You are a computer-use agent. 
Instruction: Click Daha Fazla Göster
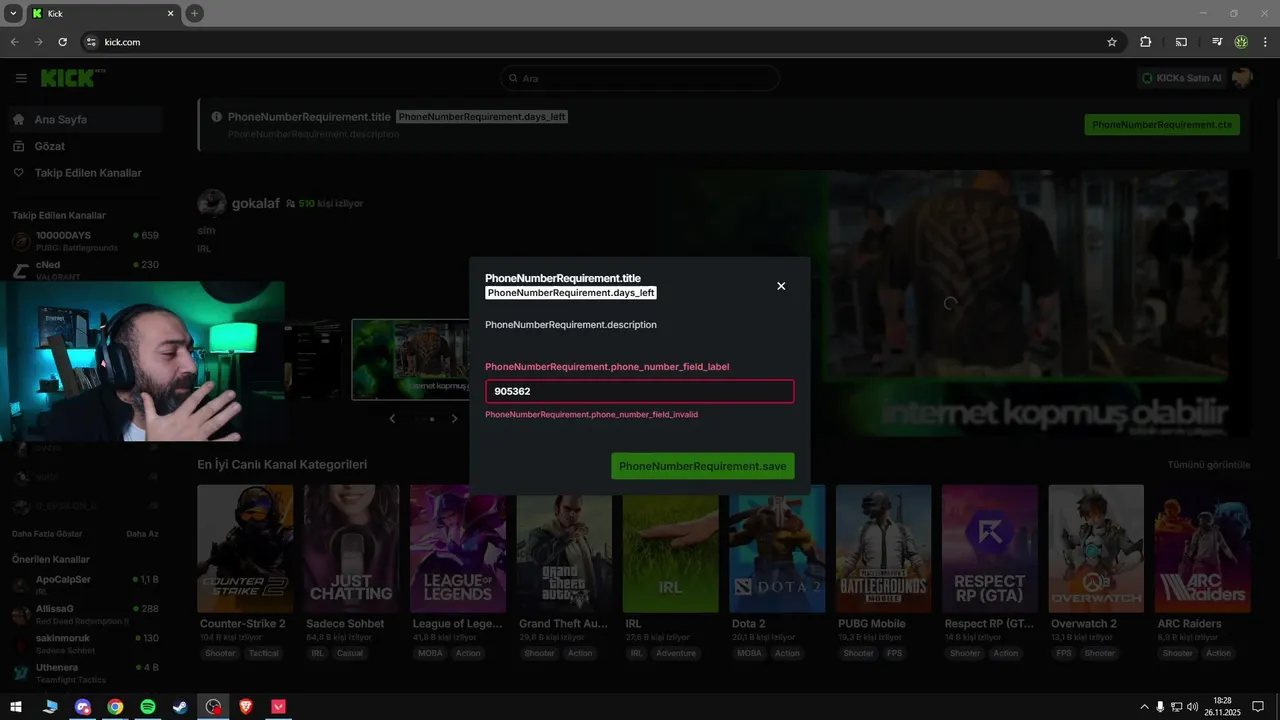pos(47,534)
